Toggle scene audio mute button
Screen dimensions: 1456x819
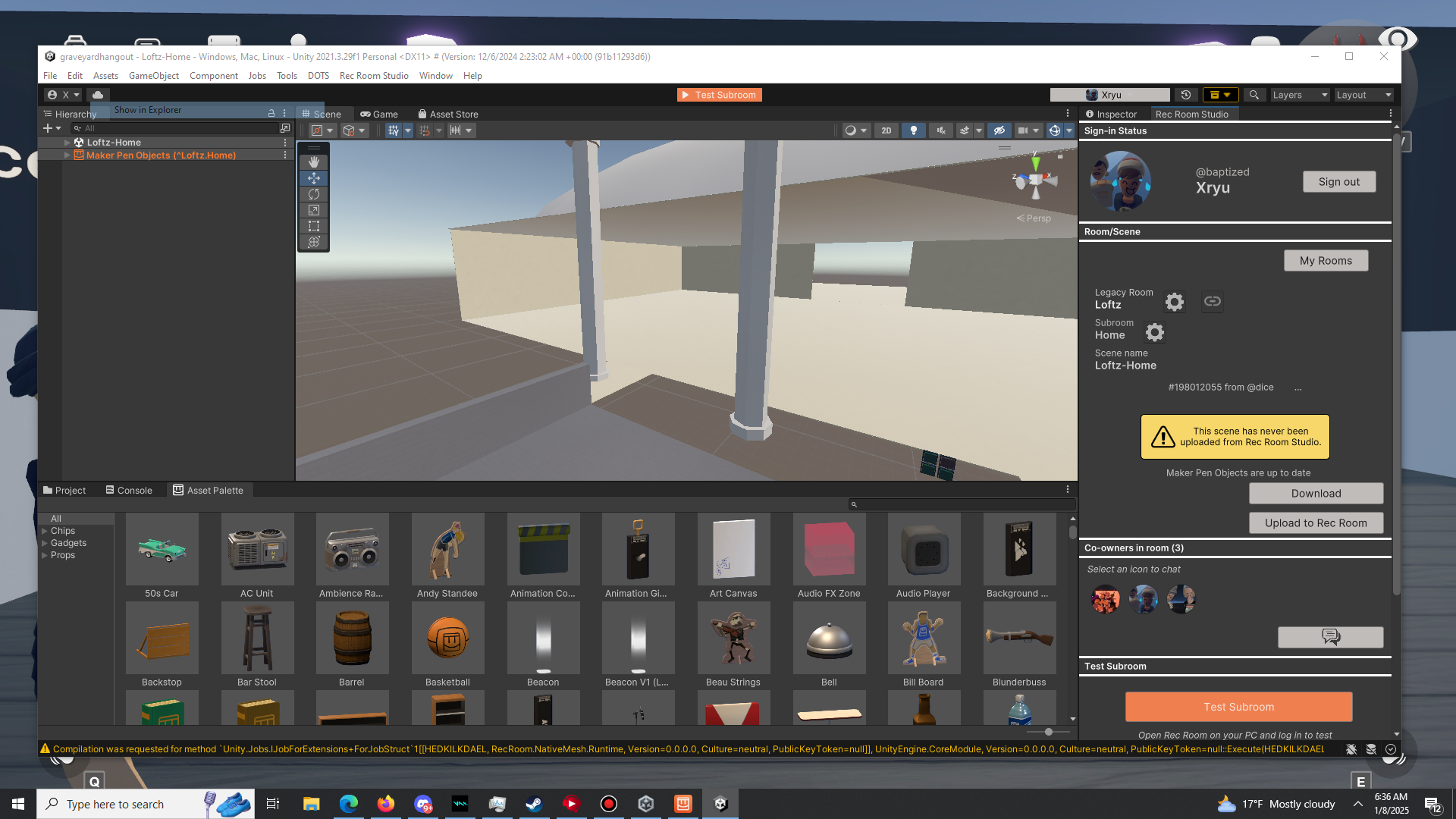[940, 130]
